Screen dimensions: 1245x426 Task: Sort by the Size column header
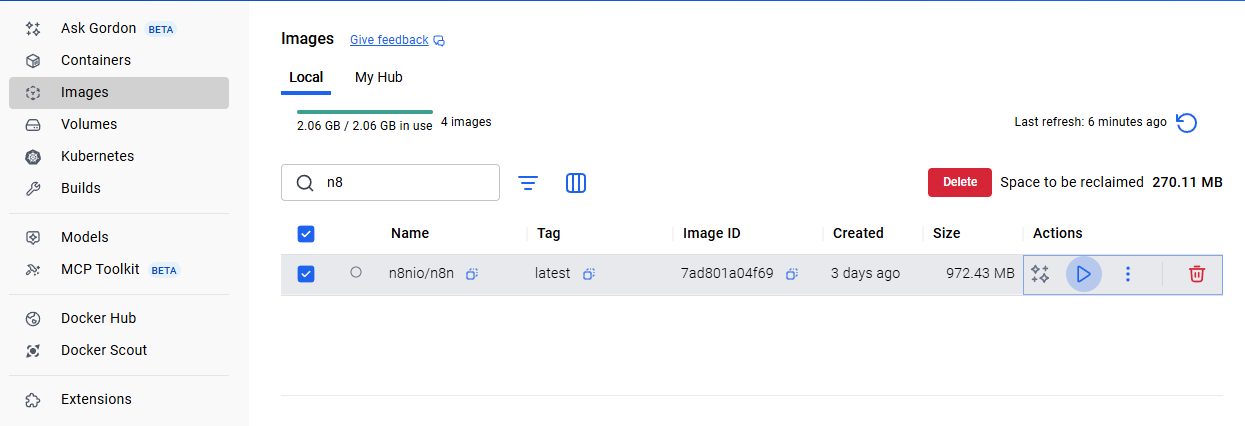(x=946, y=233)
